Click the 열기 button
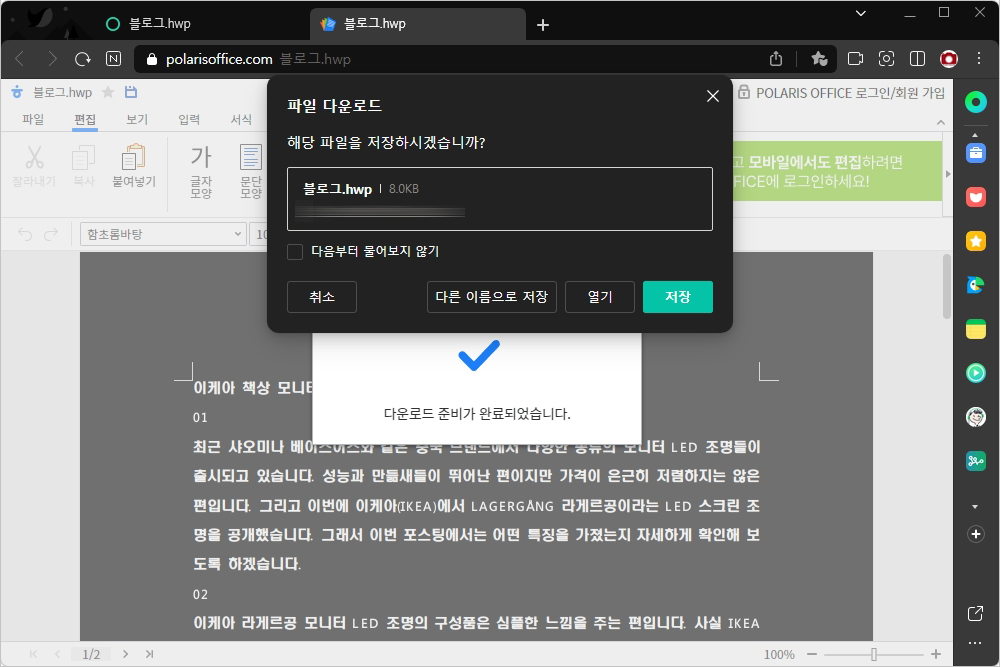Viewport: 1000px width, 667px height. 599,297
